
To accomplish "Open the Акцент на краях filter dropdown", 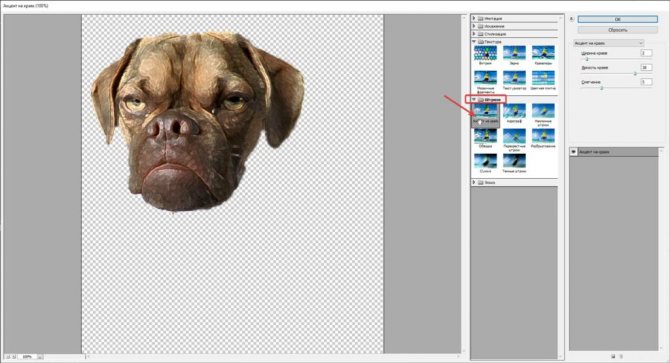I will click(x=608, y=43).
